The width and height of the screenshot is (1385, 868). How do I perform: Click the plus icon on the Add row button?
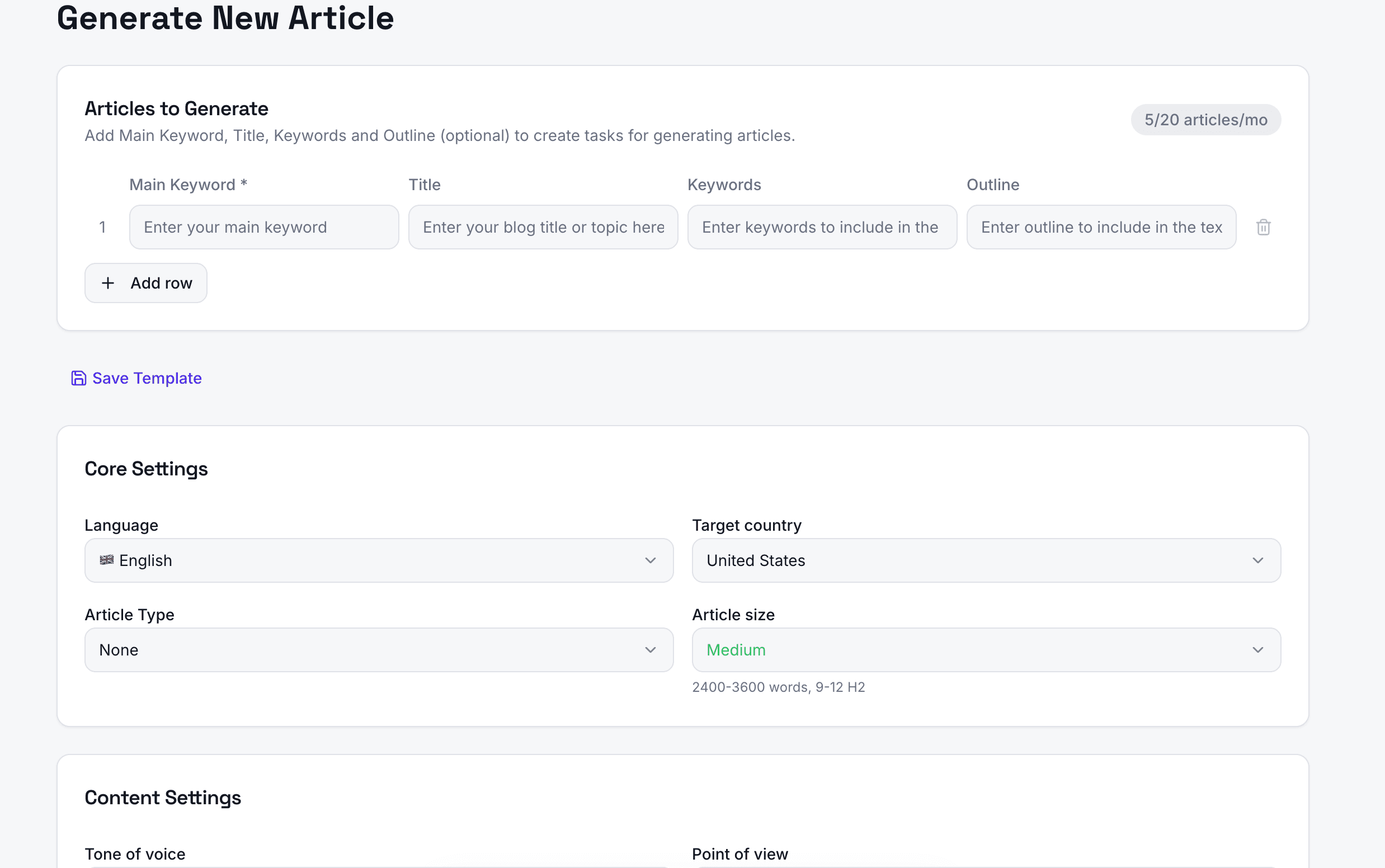108,282
